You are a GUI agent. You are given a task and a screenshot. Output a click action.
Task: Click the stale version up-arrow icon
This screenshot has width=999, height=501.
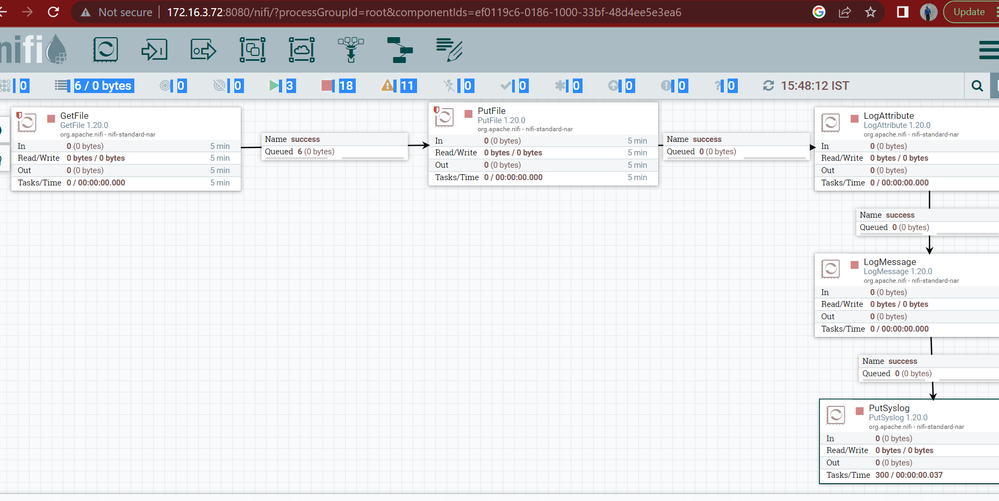click(613, 85)
